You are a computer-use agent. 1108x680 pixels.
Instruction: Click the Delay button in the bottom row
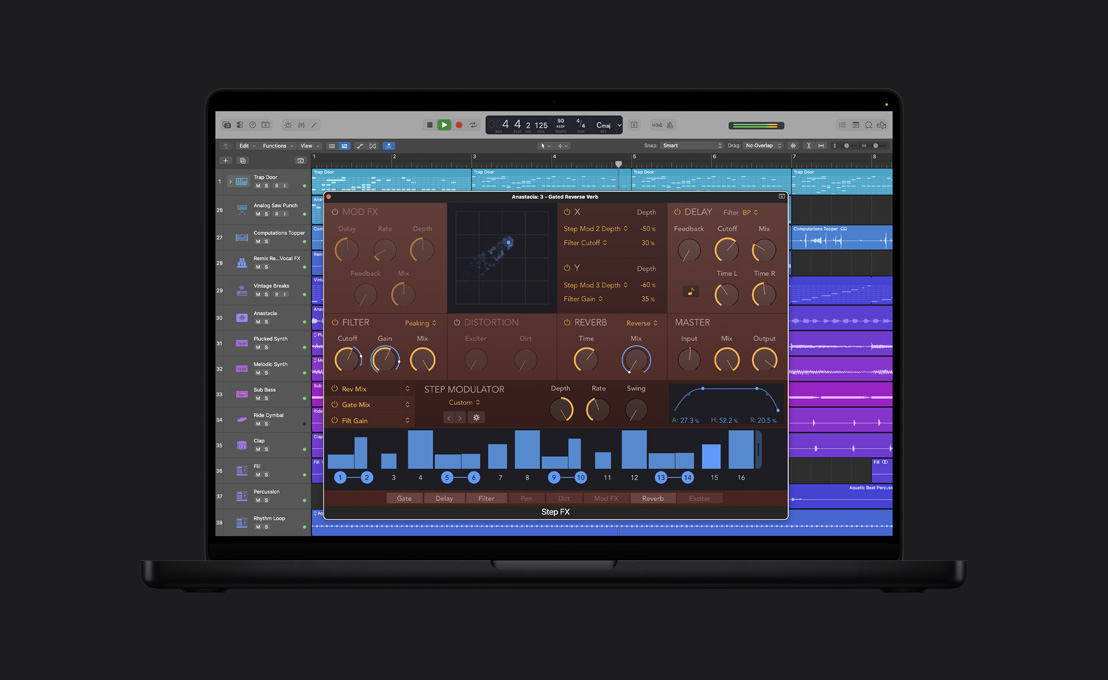(445, 497)
